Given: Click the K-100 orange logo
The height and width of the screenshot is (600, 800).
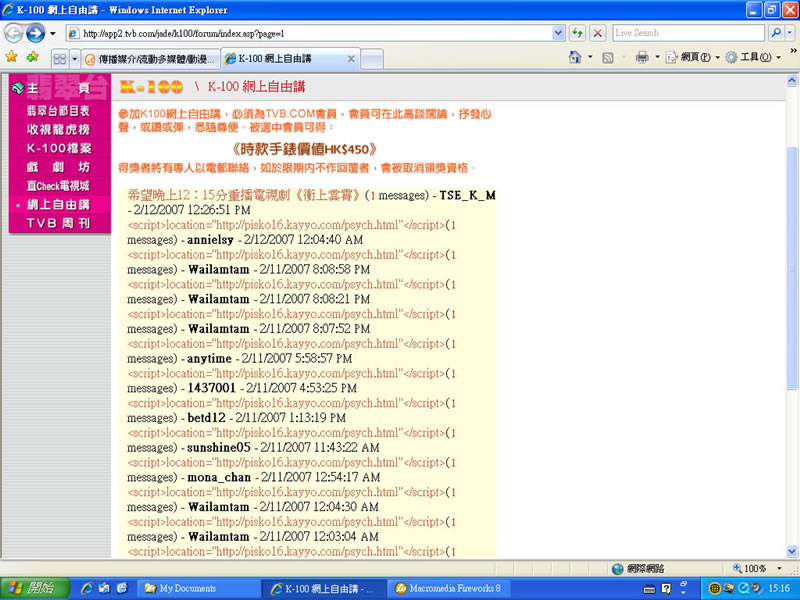Looking at the screenshot, I should 151,87.
